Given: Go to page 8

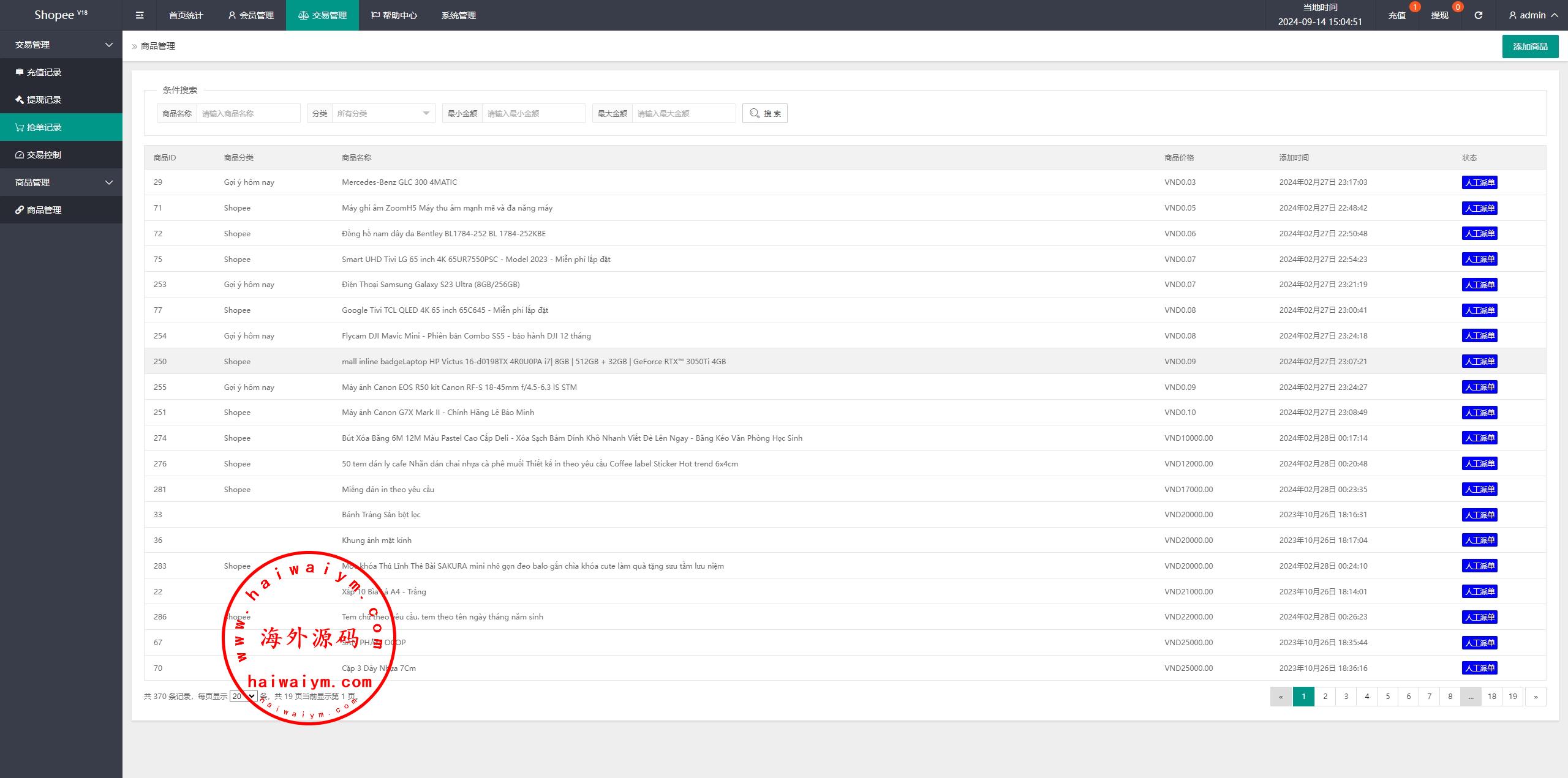Looking at the screenshot, I should 1450,697.
